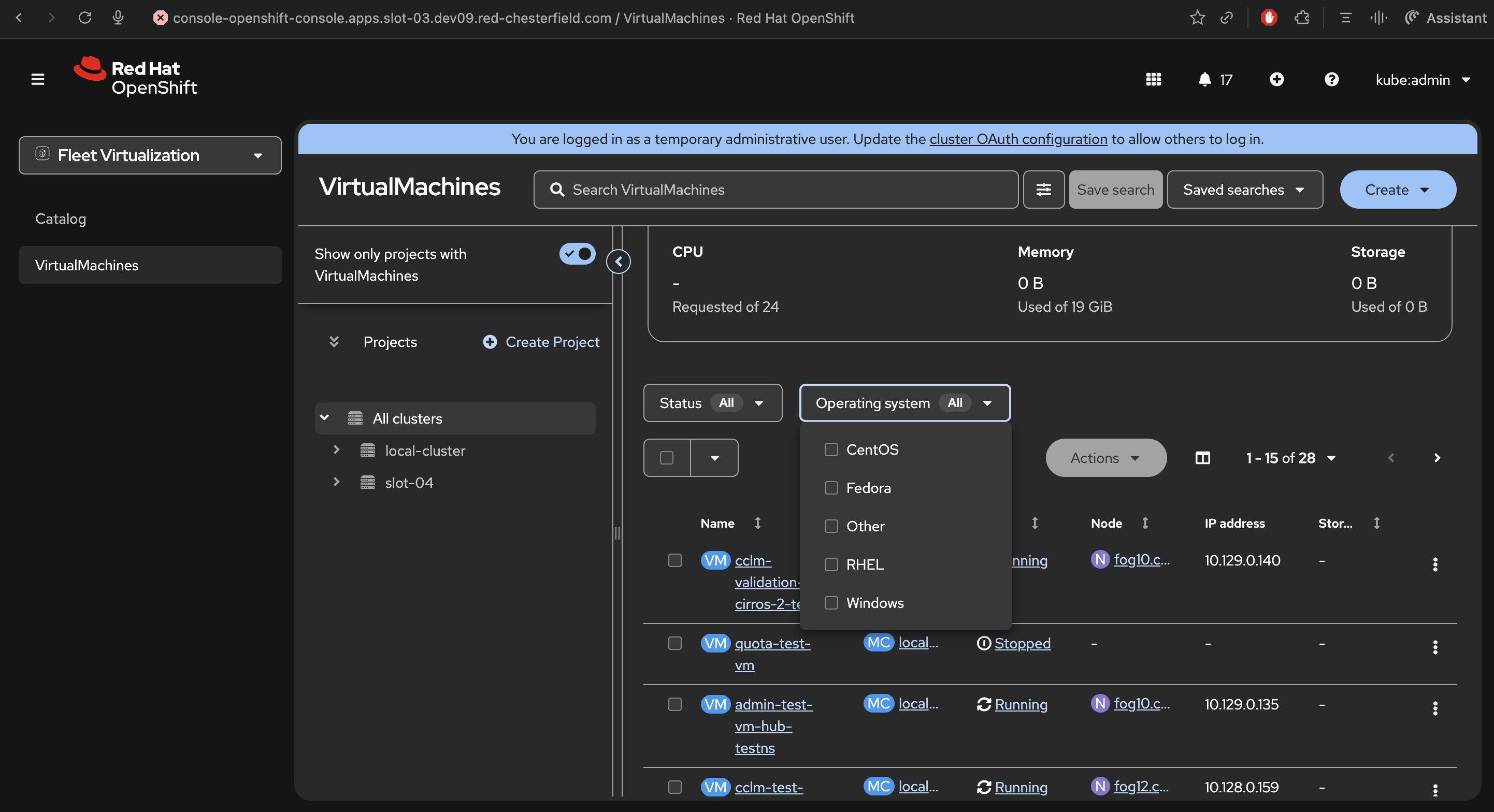This screenshot has width=1494, height=812.
Task: Collapse the projects tree panel arrow
Action: 618,262
